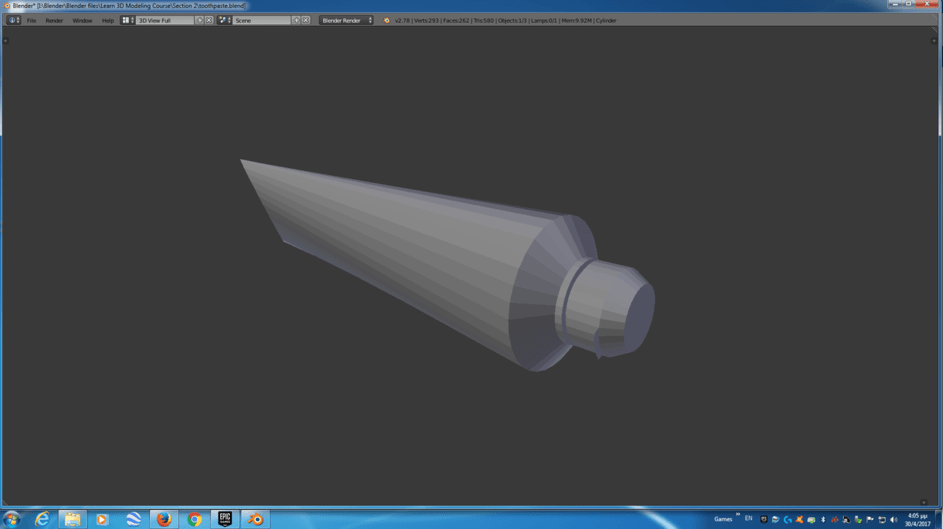Image resolution: width=943 pixels, height=529 pixels.
Task: Click the bottom-right region expand plus marker
Action: click(x=924, y=503)
